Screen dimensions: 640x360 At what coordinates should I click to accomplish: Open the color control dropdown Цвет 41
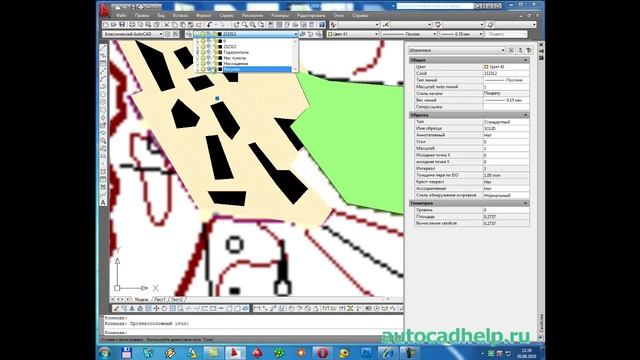353,34
